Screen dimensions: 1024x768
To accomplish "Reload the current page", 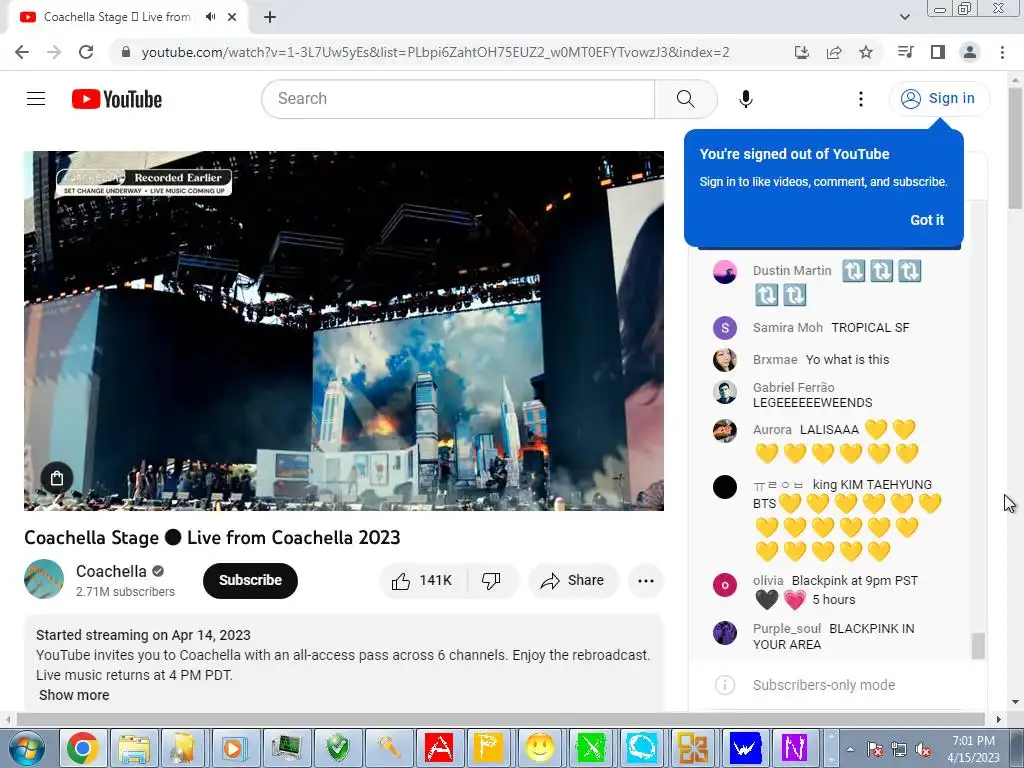I will click(x=86, y=52).
